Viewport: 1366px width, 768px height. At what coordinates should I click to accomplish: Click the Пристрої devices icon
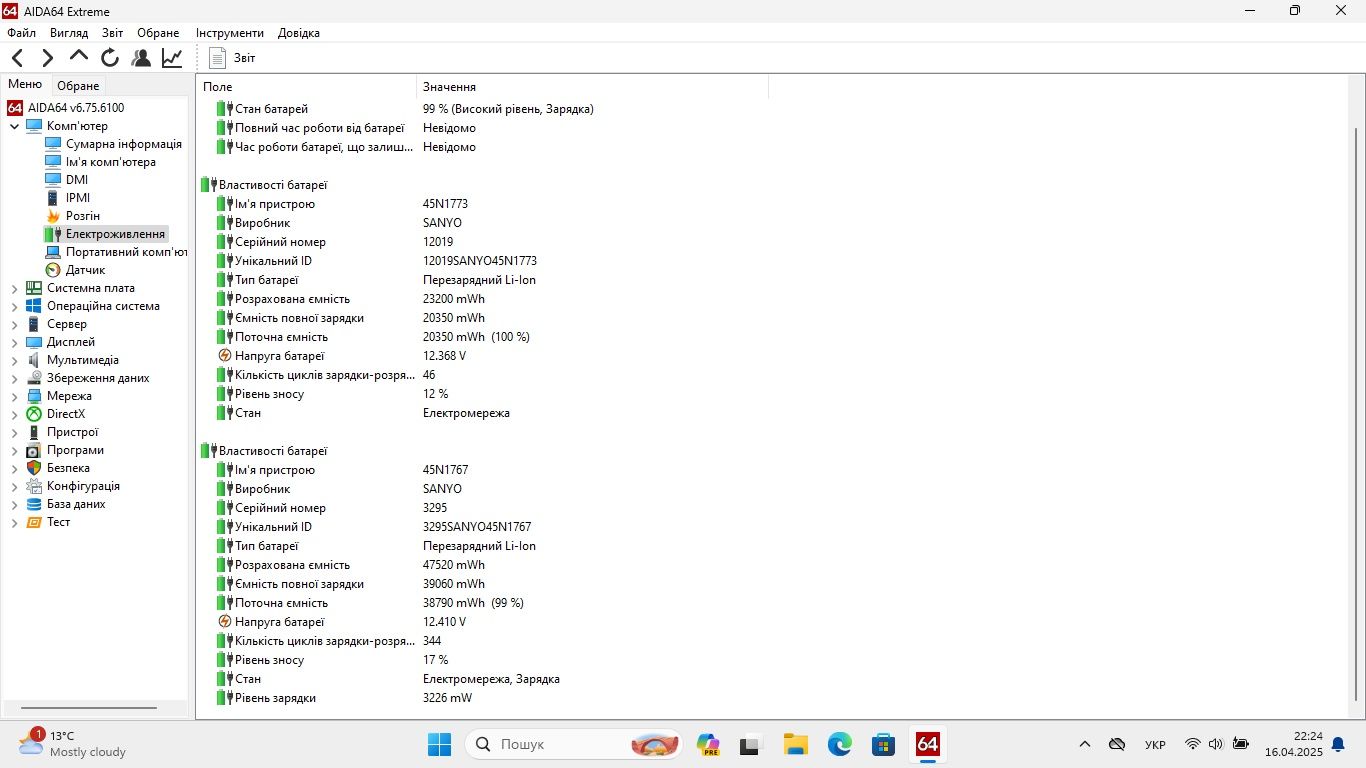pyautogui.click(x=34, y=432)
